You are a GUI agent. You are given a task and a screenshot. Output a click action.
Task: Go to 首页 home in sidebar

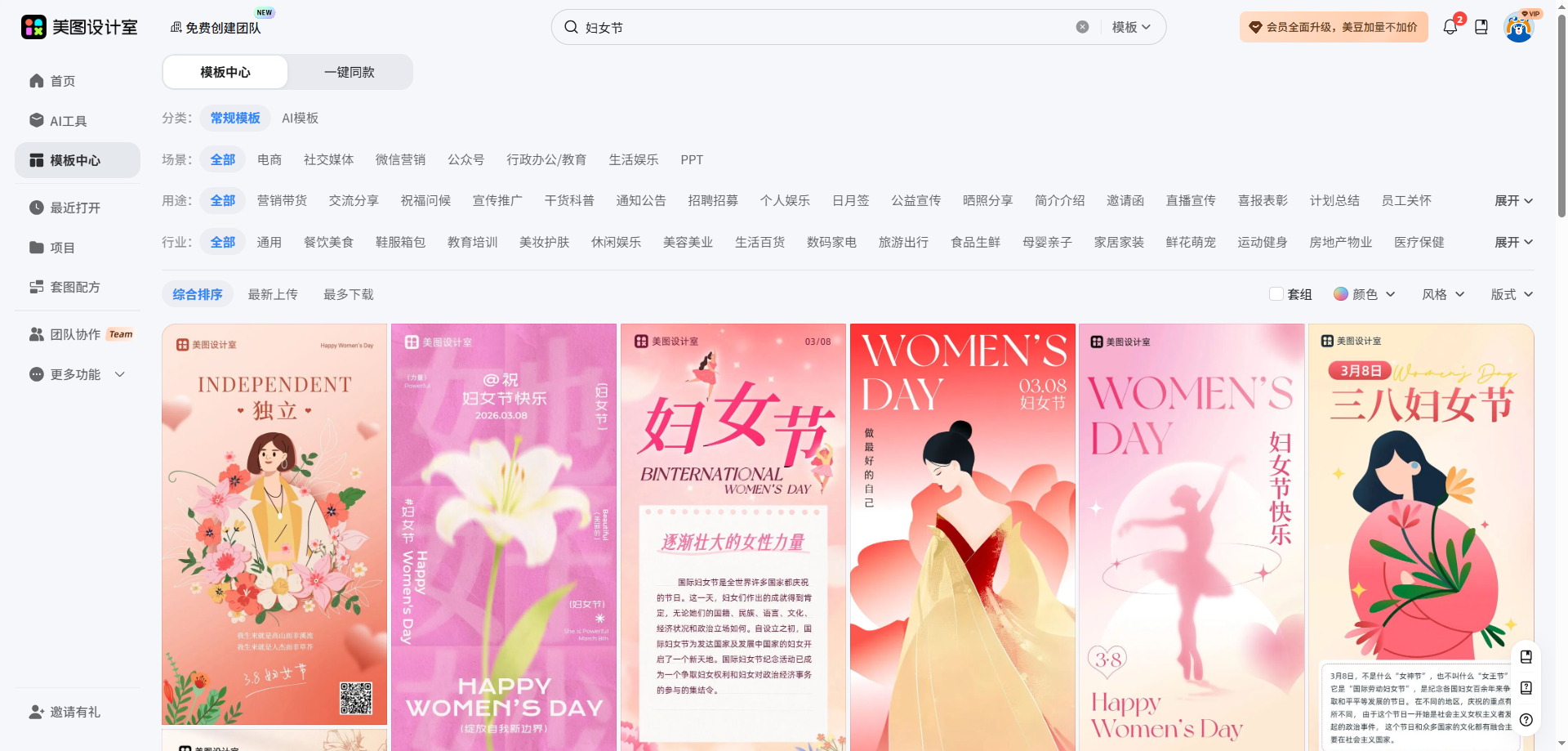coord(62,81)
